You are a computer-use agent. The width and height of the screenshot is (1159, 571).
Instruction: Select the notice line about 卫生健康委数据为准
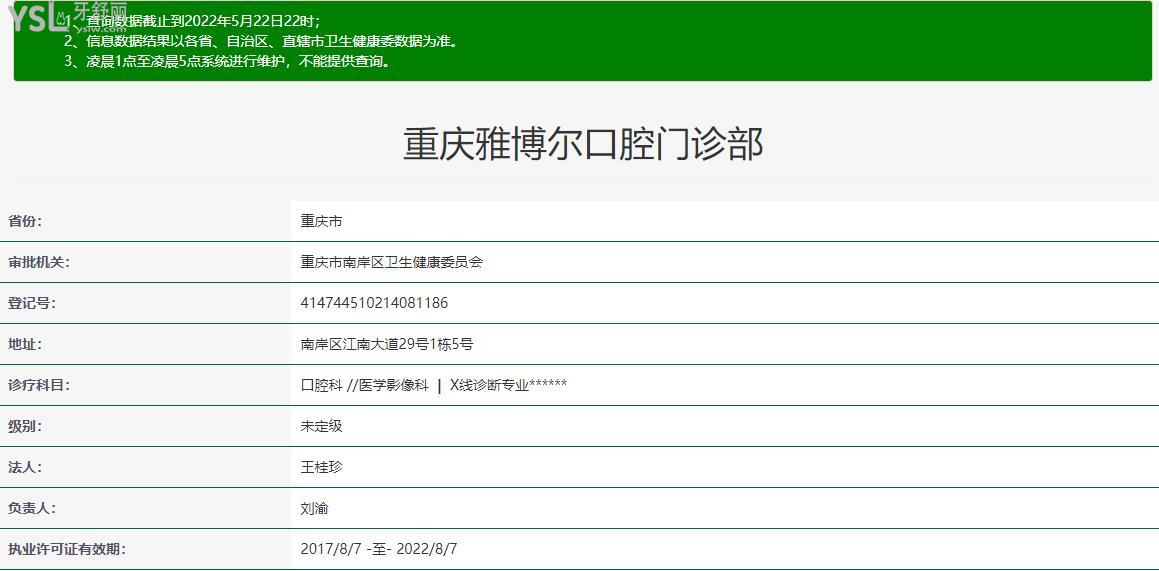click(261, 41)
